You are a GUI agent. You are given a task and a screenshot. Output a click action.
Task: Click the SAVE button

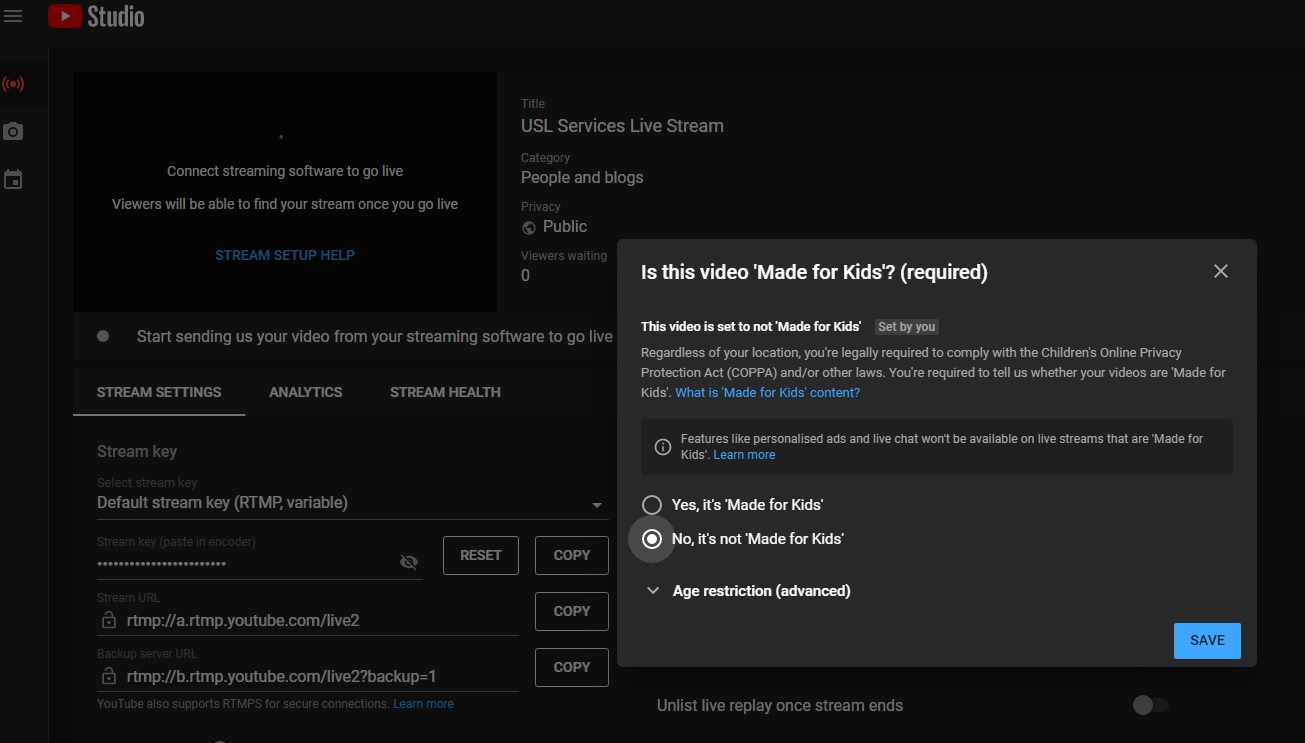click(1207, 641)
